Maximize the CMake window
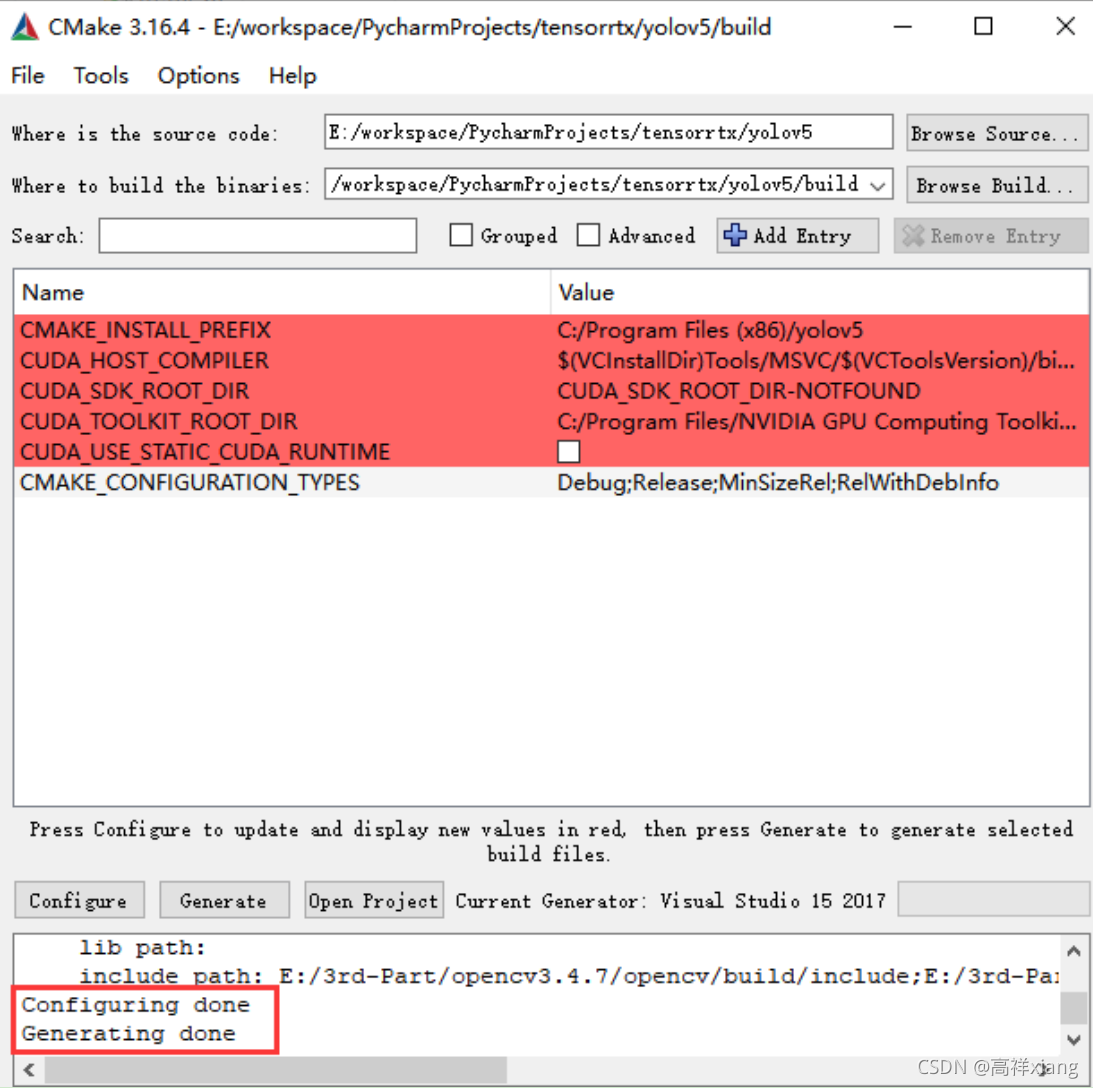1093x1088 pixels. (x=984, y=27)
